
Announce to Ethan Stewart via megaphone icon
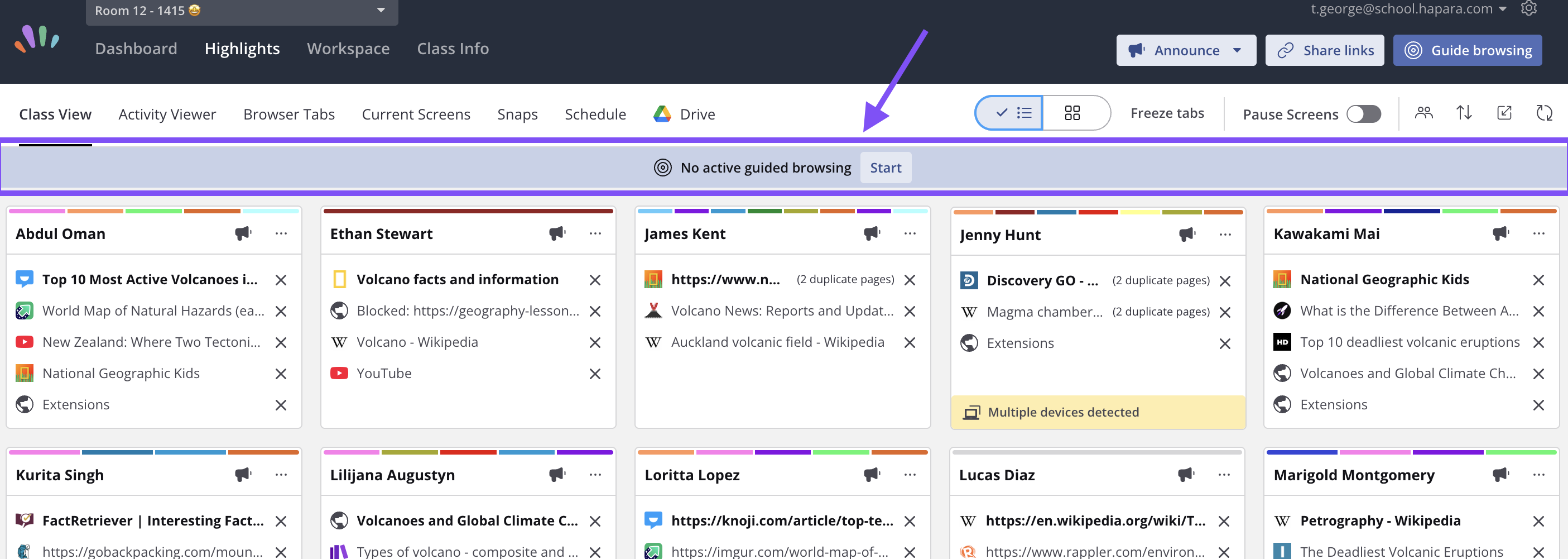click(557, 233)
